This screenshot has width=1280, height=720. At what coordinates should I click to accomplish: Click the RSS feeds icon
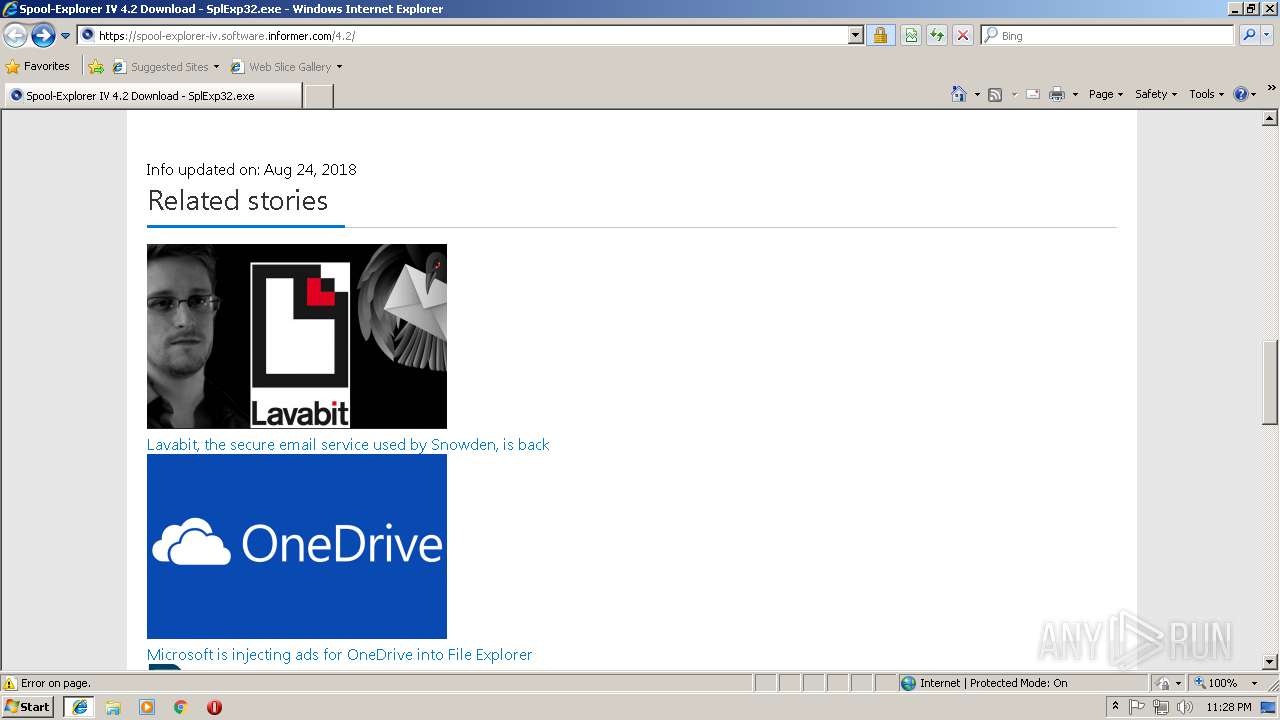[x=995, y=94]
